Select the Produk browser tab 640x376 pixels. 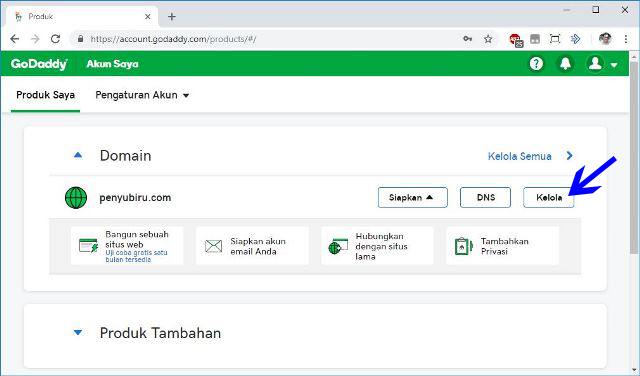tap(82, 17)
